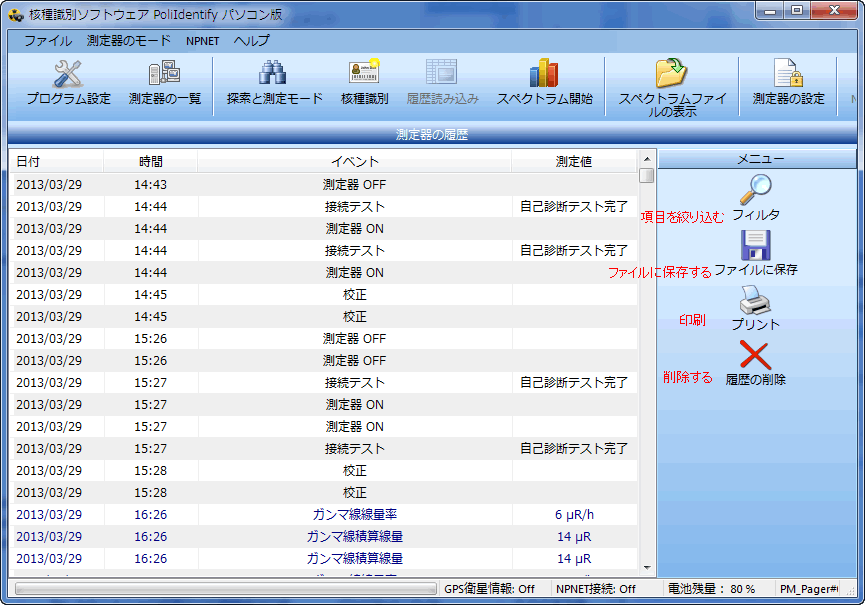Select 探索と測定モード binoculars icon
Screen dimensions: 865x605
pyautogui.click(x=273, y=74)
